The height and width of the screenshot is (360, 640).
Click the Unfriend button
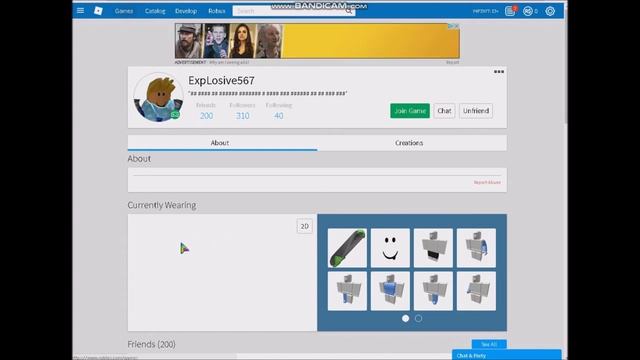coord(476,111)
